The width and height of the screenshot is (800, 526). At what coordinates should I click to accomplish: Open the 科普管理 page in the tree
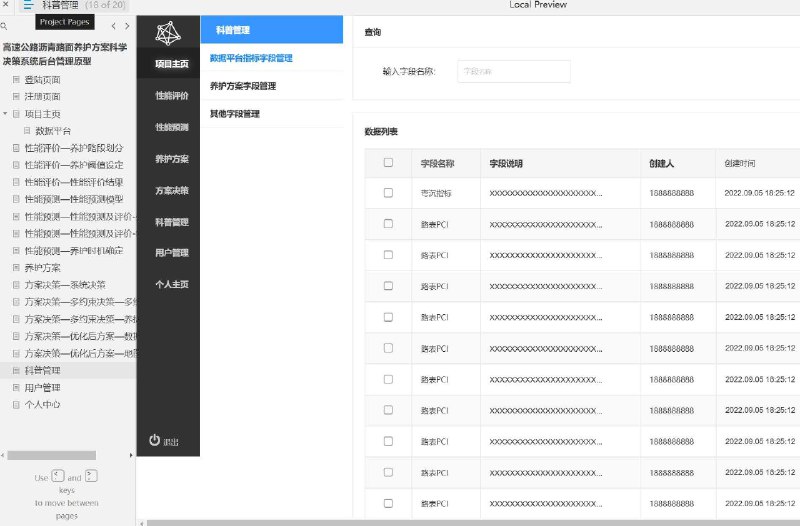click(42, 370)
